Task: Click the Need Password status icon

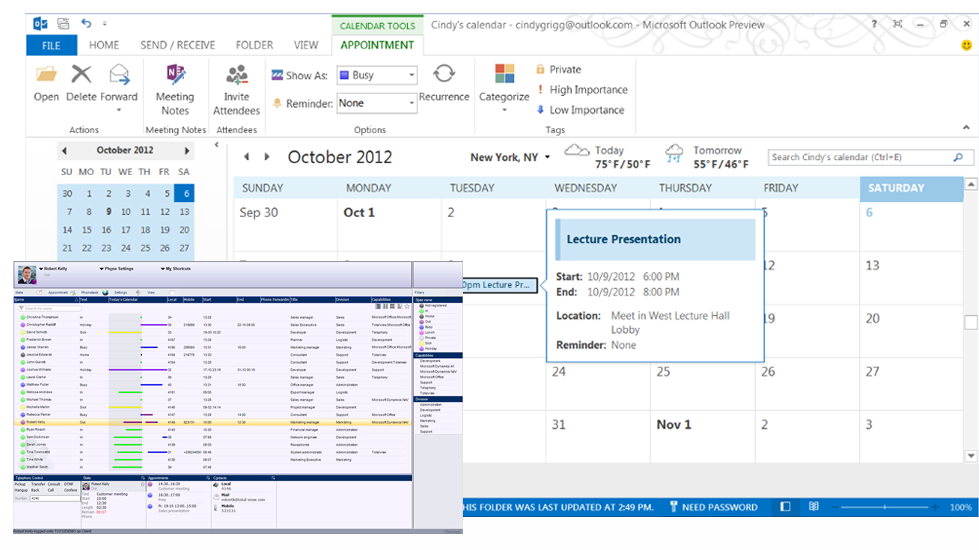Action: (673, 507)
